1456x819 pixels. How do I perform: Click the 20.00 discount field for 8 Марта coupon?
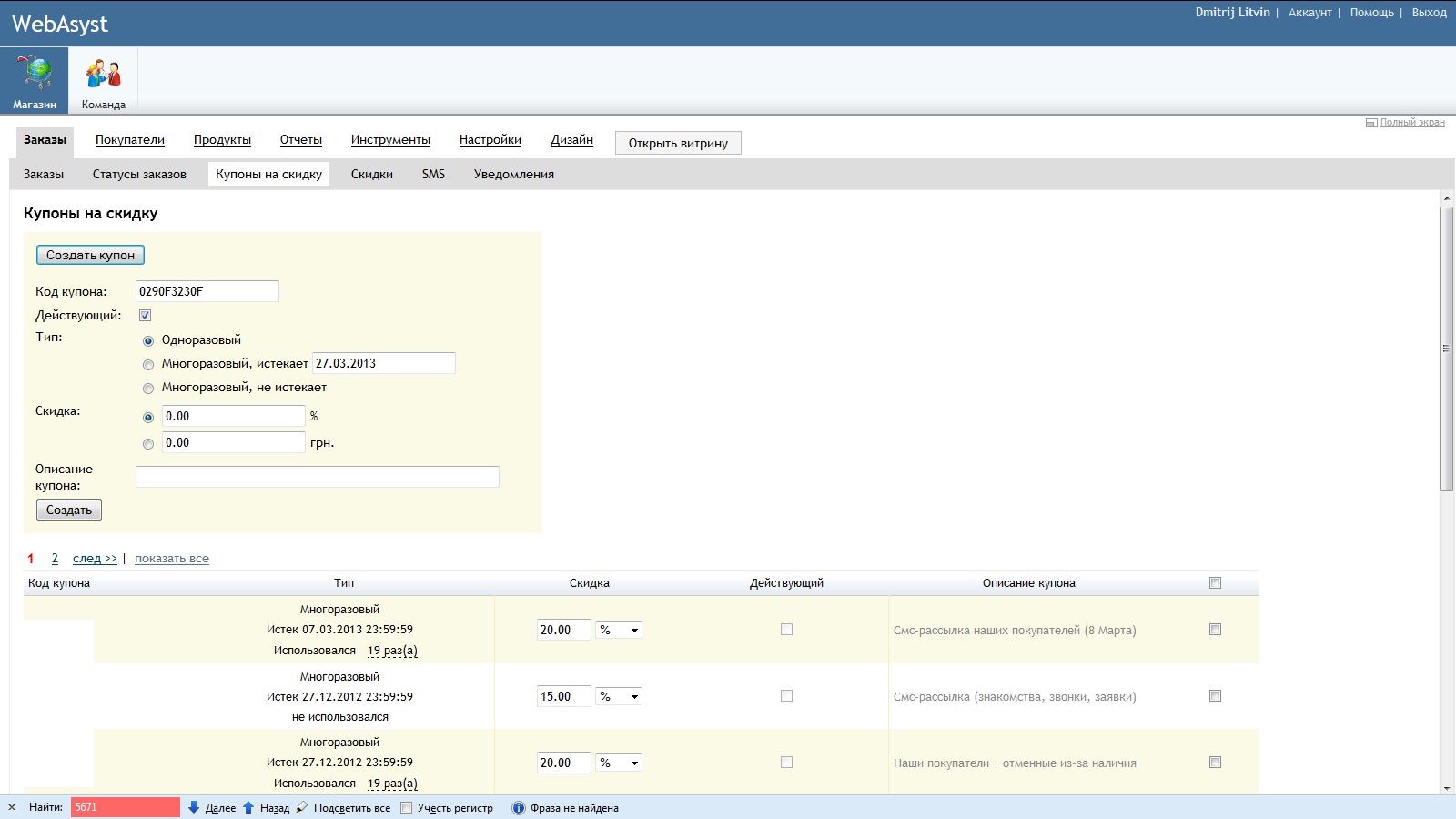[564, 630]
